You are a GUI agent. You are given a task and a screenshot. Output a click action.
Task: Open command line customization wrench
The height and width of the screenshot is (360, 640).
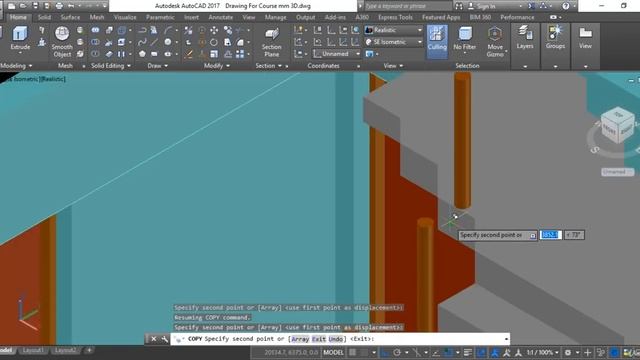164,339
